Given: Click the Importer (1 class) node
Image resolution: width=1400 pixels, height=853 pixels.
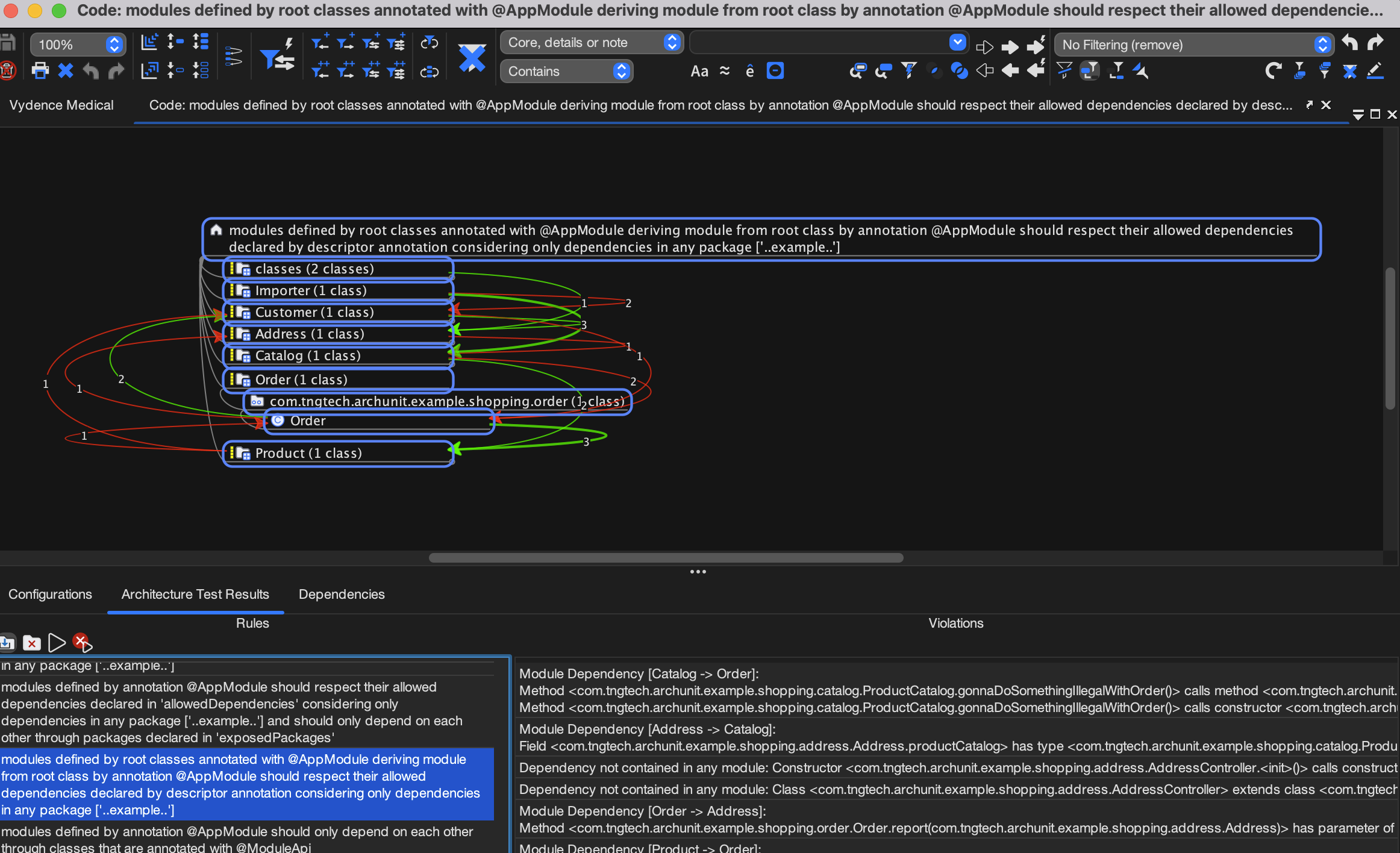Looking at the screenshot, I should coord(338,290).
